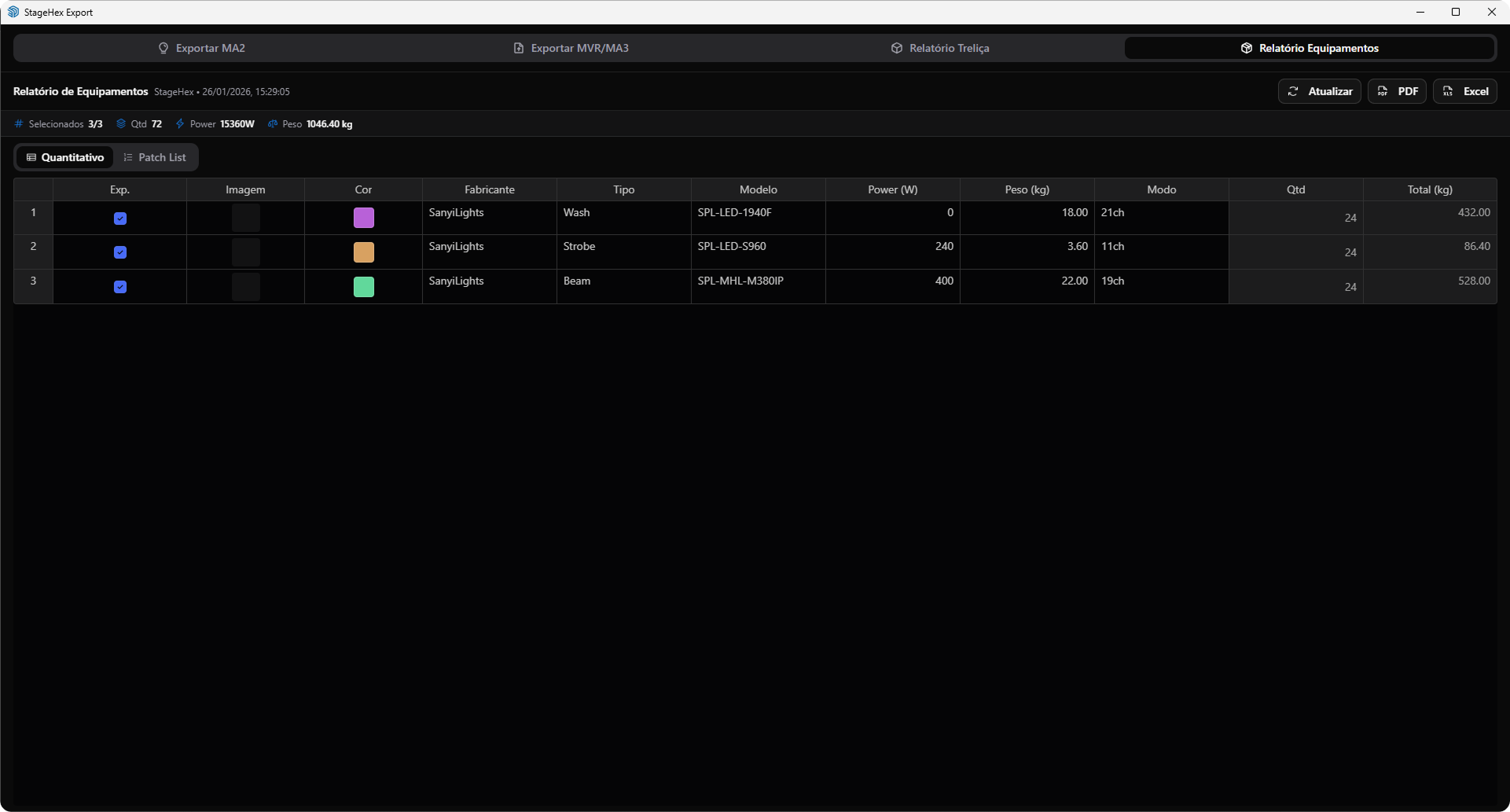The height and width of the screenshot is (812, 1510).
Task: Click the StageHex app logo icon
Action: [x=13, y=12]
